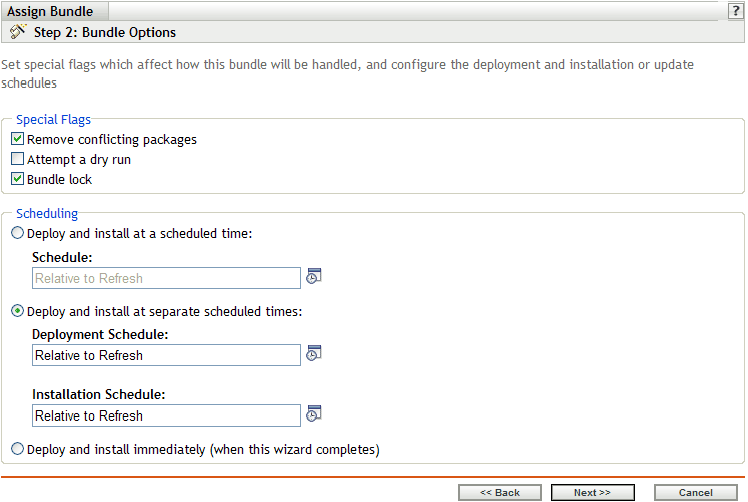
Task: Click the help question mark icon
Action: tap(736, 10)
